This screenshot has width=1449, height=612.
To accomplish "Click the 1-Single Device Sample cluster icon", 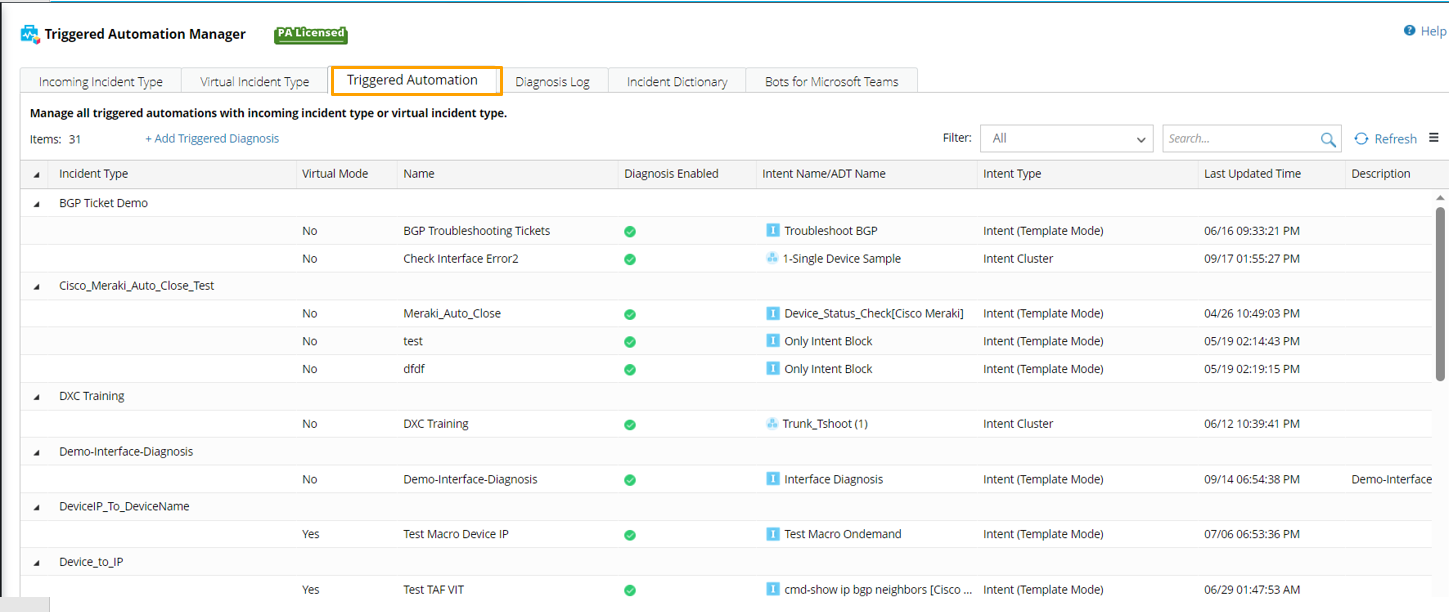I will tap(772, 259).
